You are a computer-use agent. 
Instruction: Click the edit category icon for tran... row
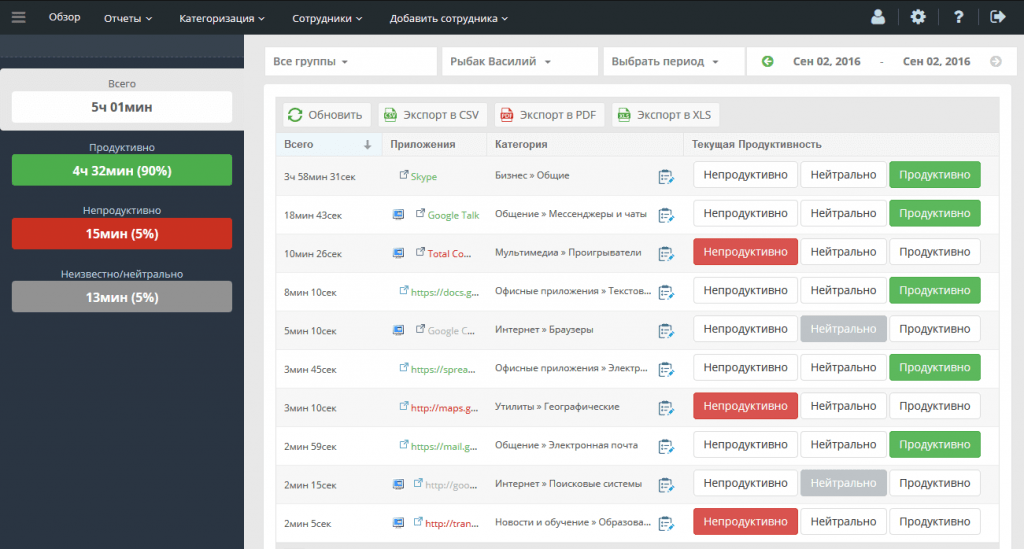(665, 524)
